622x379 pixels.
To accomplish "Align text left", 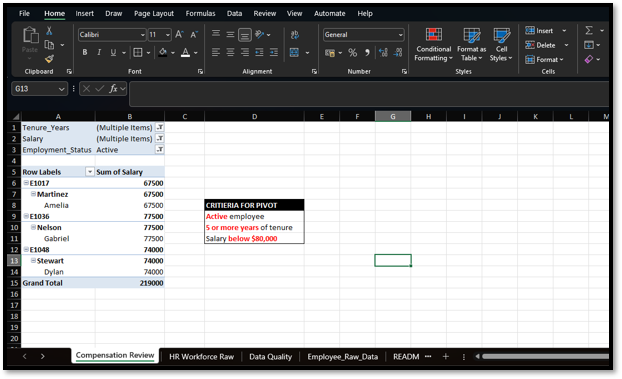I will tap(216, 52).
